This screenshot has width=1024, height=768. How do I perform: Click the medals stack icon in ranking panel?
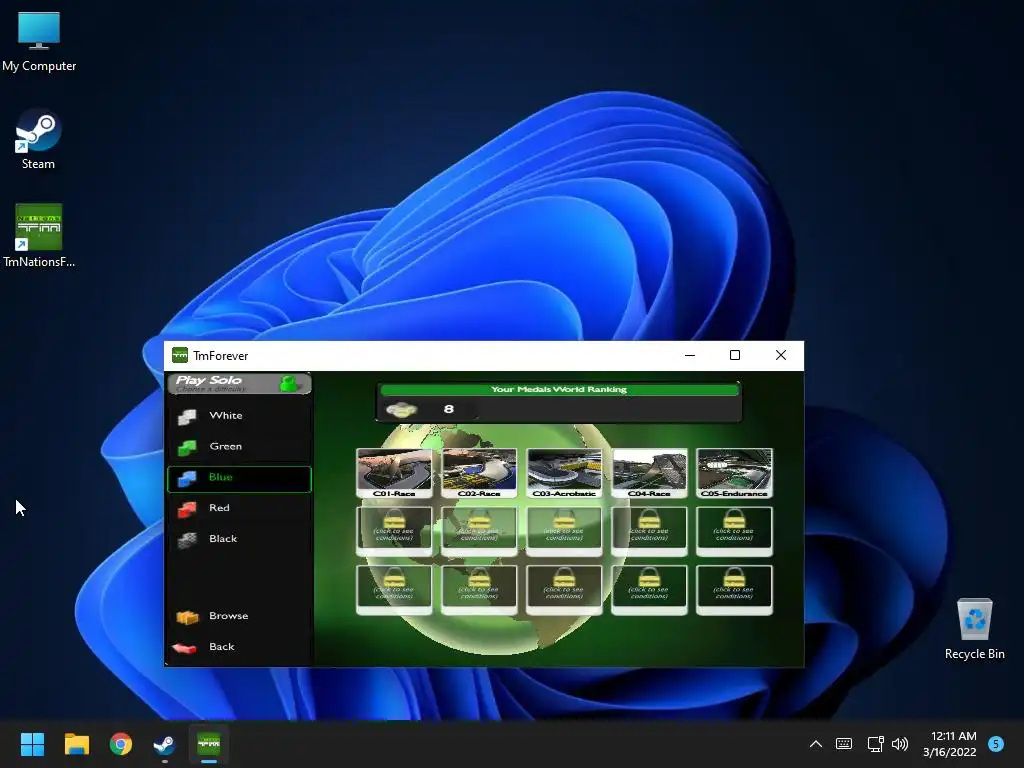402,409
